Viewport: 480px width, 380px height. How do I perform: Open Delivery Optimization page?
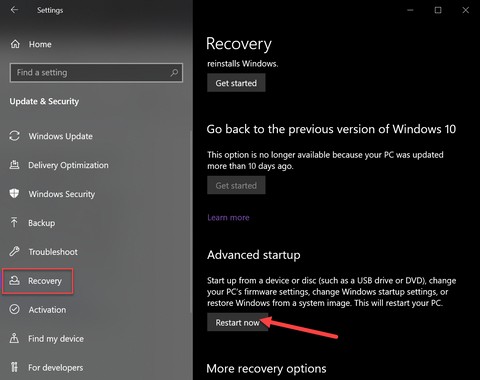(x=68, y=165)
